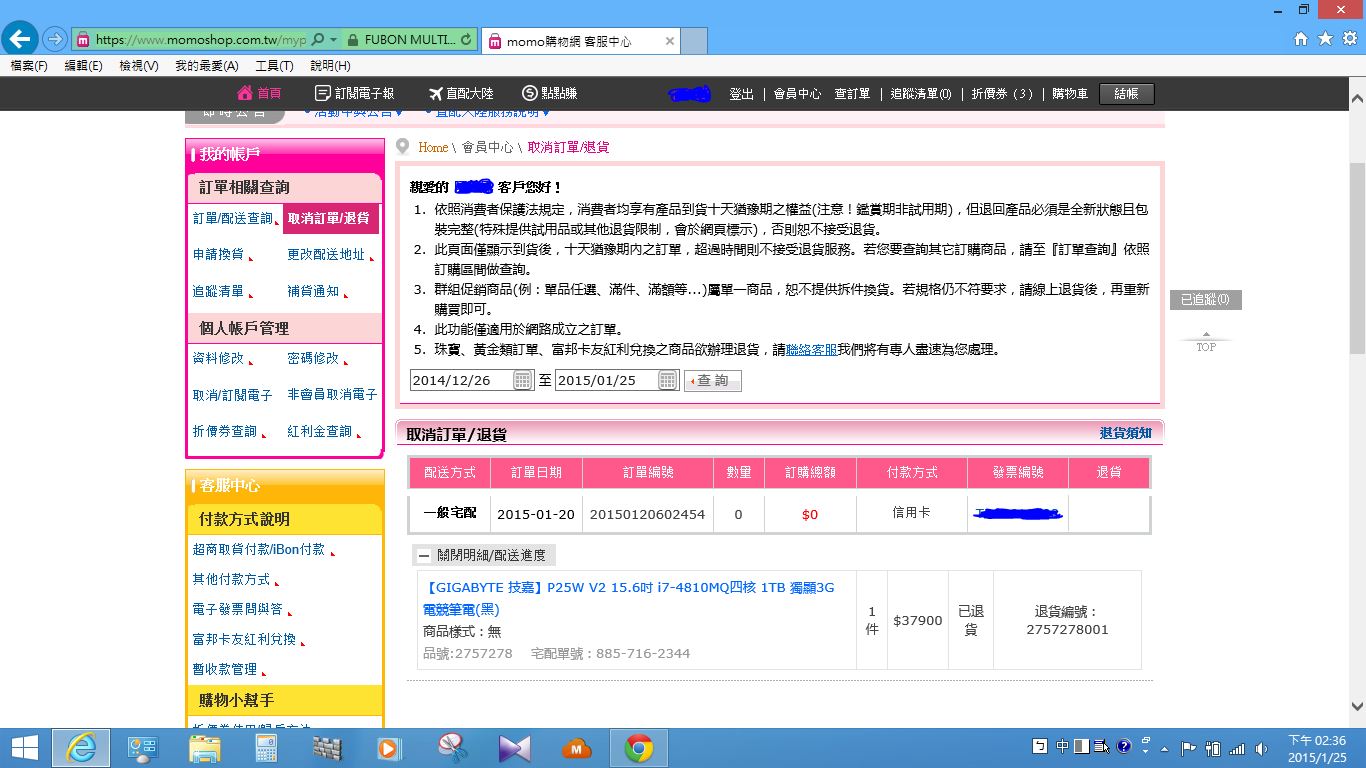Click the 登出 logout link
Image resolution: width=1366 pixels, height=768 pixels.
coord(741,93)
